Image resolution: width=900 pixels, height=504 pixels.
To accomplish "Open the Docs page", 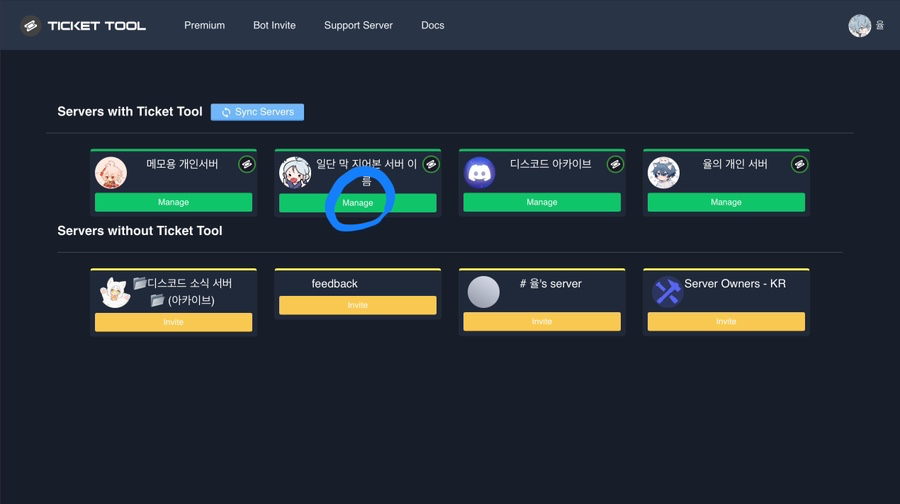I will point(433,25).
